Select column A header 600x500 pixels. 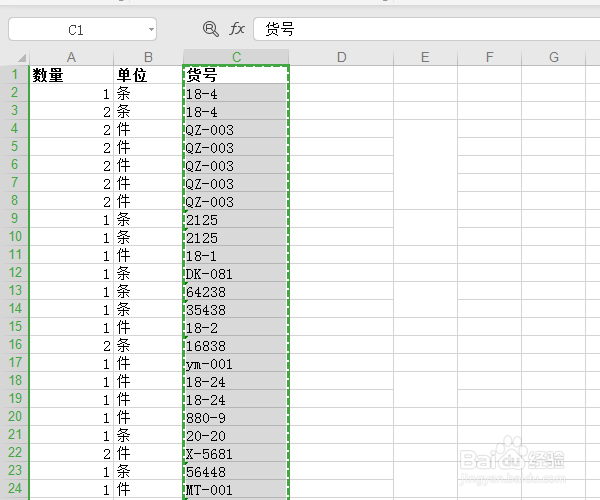pyautogui.click(x=72, y=57)
